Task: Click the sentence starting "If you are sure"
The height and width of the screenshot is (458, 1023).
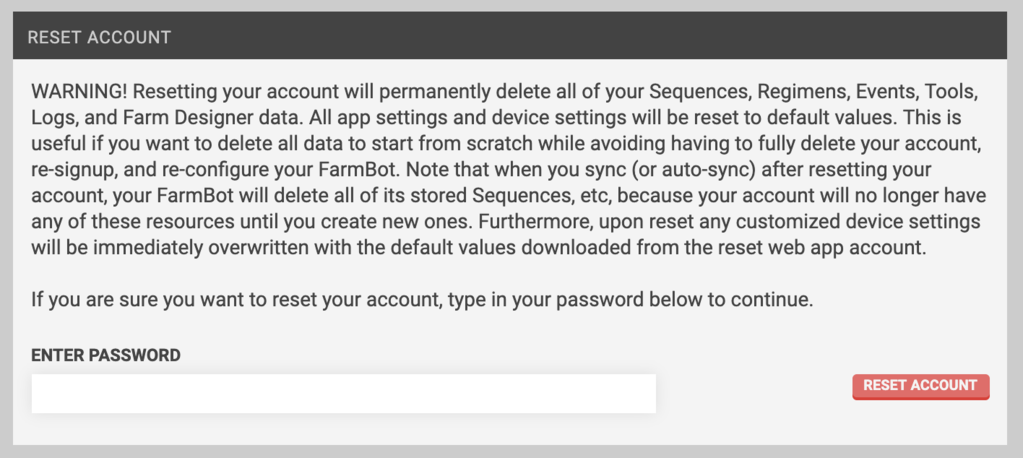Action: (421, 299)
